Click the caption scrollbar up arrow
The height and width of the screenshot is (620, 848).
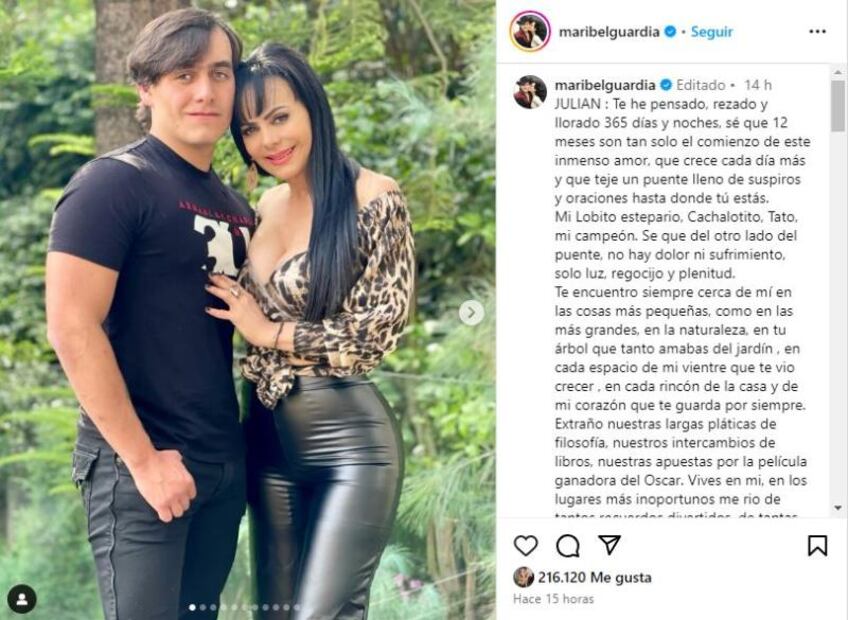click(x=838, y=71)
